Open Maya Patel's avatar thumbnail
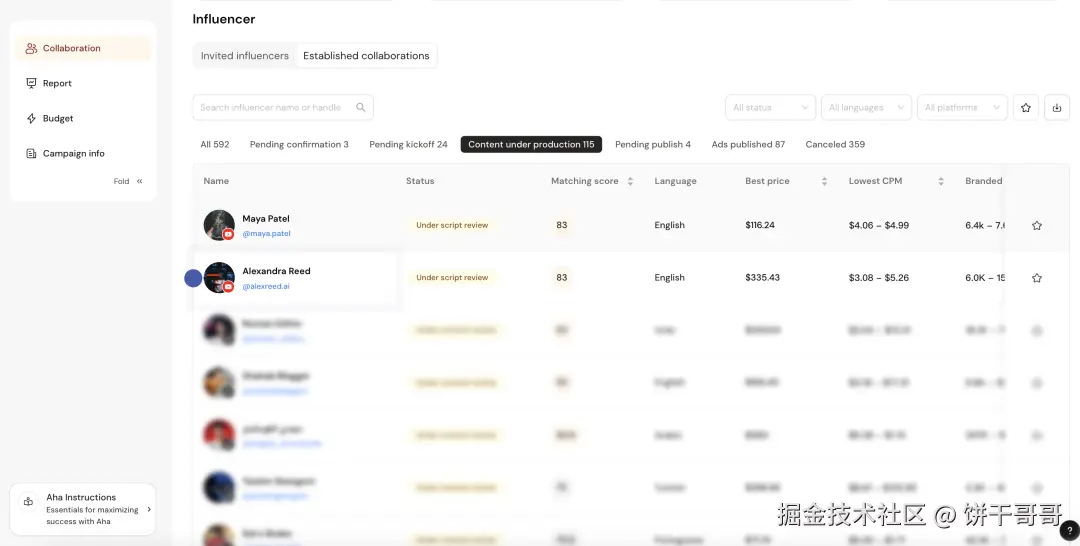The image size is (1080, 546). (219, 225)
